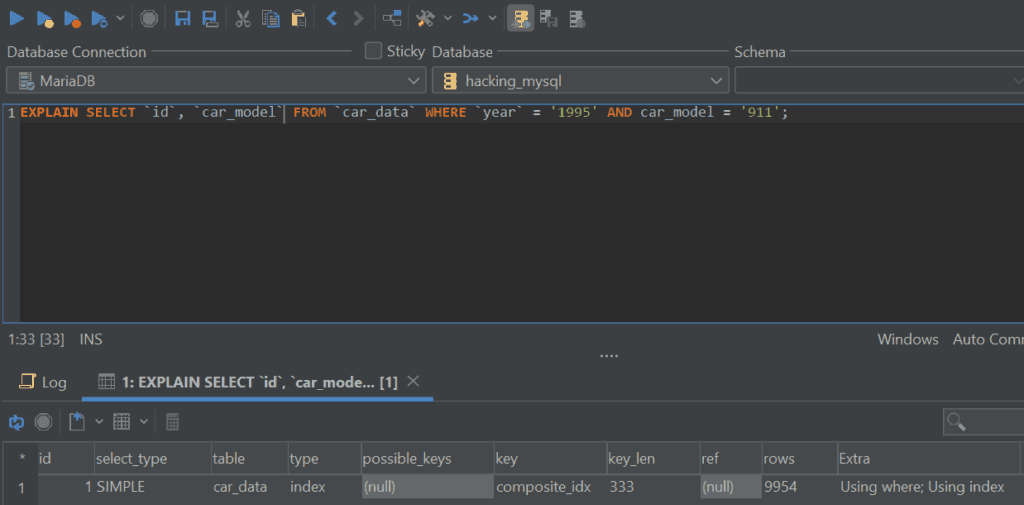
Task: Enable the Sticky checkbox
Action: pyautogui.click(x=373, y=51)
